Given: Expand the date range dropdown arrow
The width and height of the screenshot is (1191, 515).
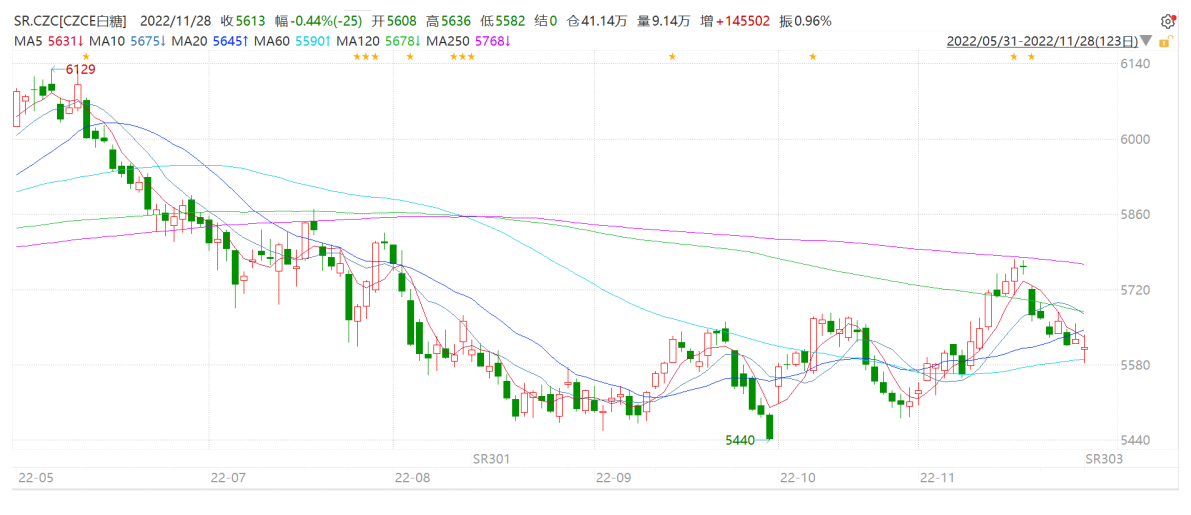Looking at the screenshot, I should (x=1145, y=42).
